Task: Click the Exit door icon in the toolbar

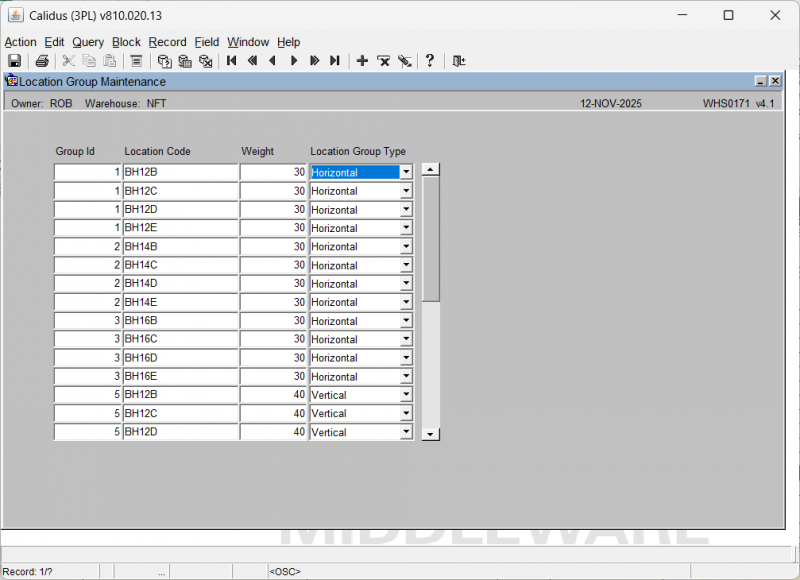Action: [458, 61]
